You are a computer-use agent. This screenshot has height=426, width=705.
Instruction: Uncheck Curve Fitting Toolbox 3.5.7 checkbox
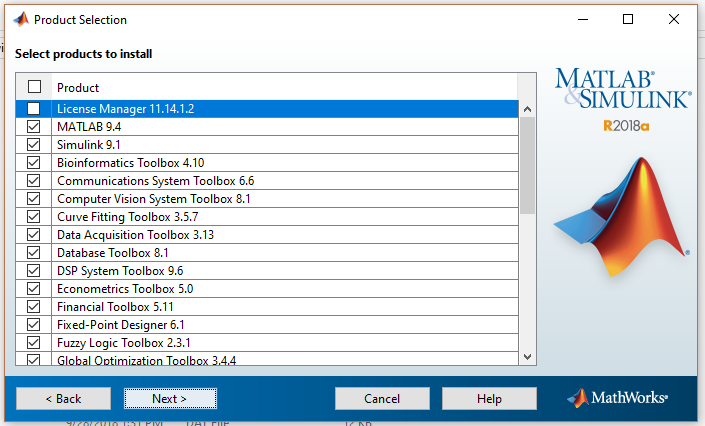(33, 216)
